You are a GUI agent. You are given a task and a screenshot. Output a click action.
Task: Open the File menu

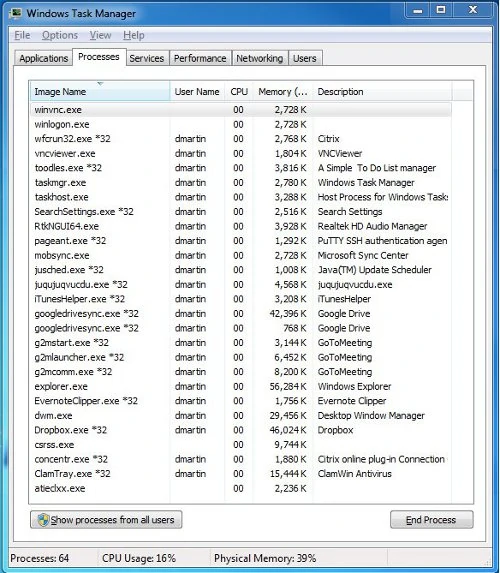[x=22, y=35]
